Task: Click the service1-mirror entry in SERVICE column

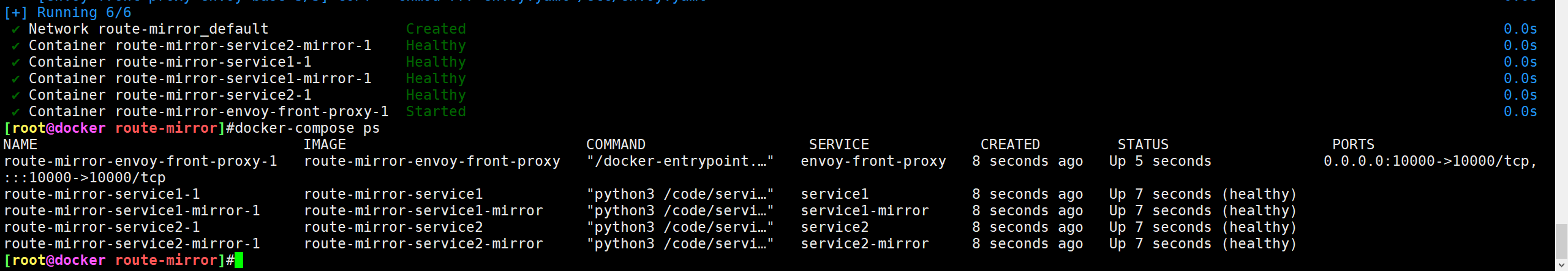Action: [865, 210]
